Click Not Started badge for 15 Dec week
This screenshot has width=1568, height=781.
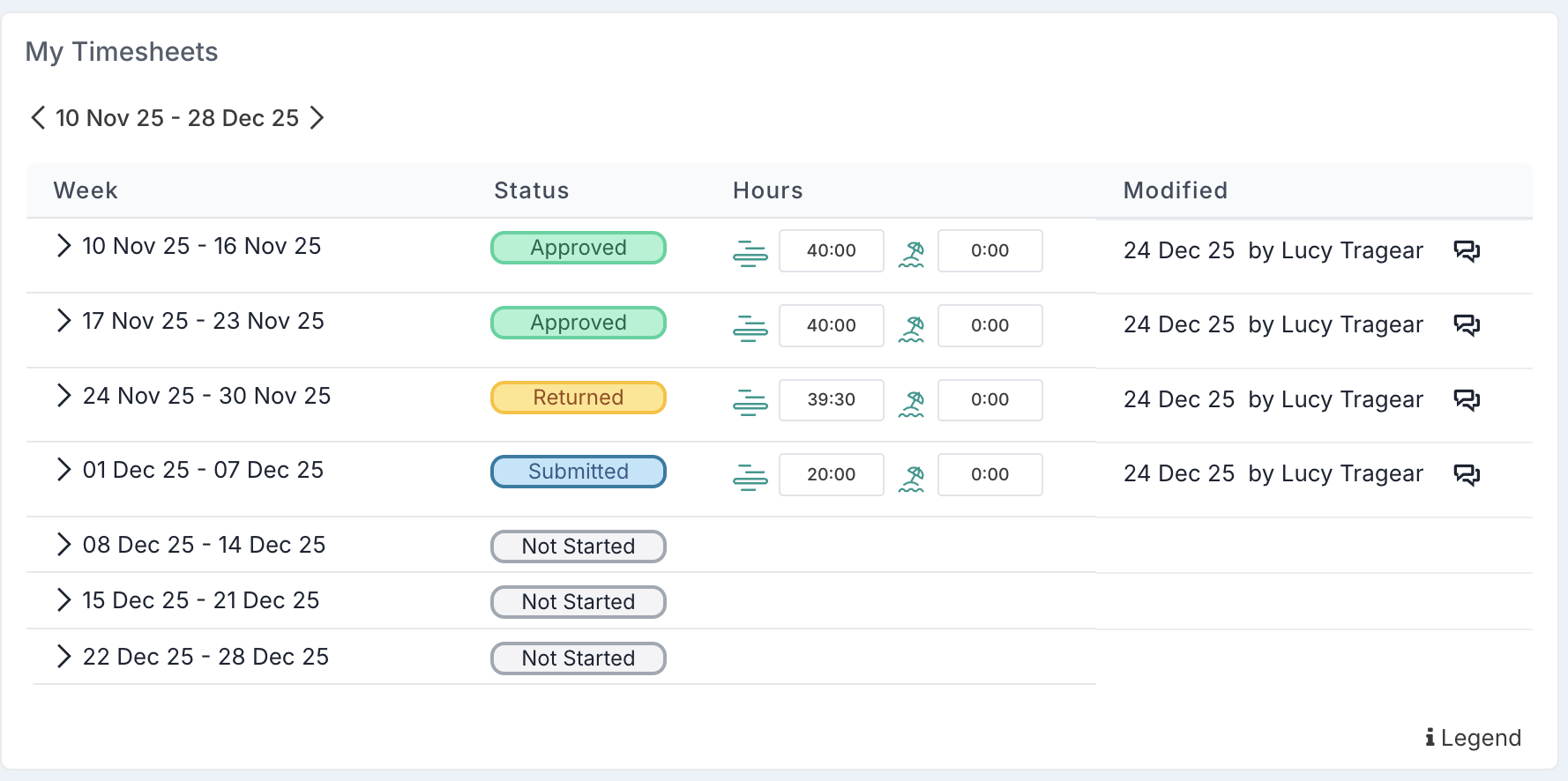[578, 602]
